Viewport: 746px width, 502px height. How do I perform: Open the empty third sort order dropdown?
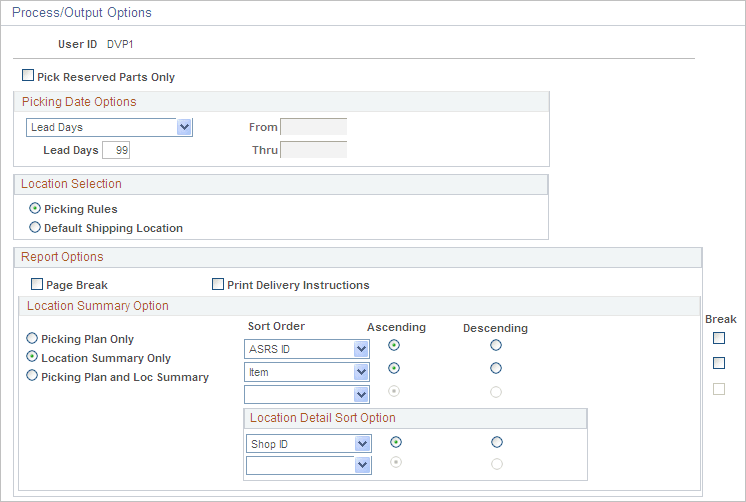point(307,394)
